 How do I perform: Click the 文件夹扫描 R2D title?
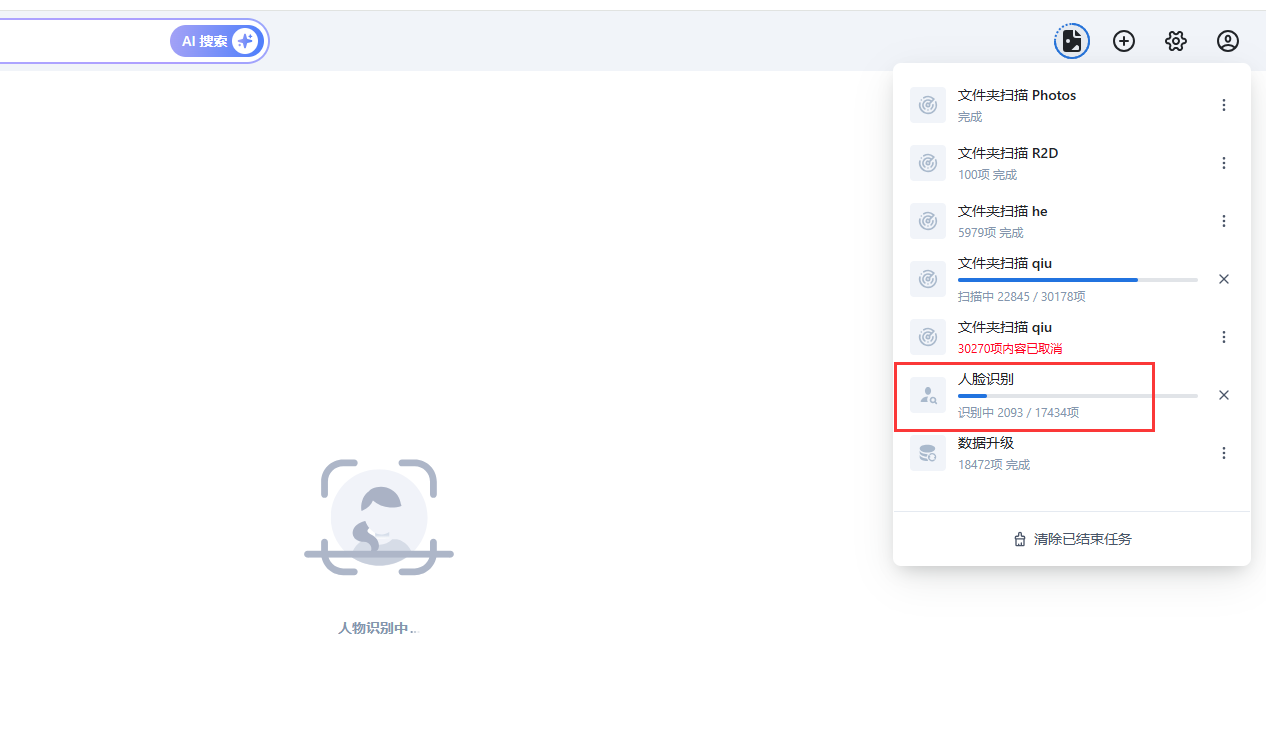click(1008, 153)
